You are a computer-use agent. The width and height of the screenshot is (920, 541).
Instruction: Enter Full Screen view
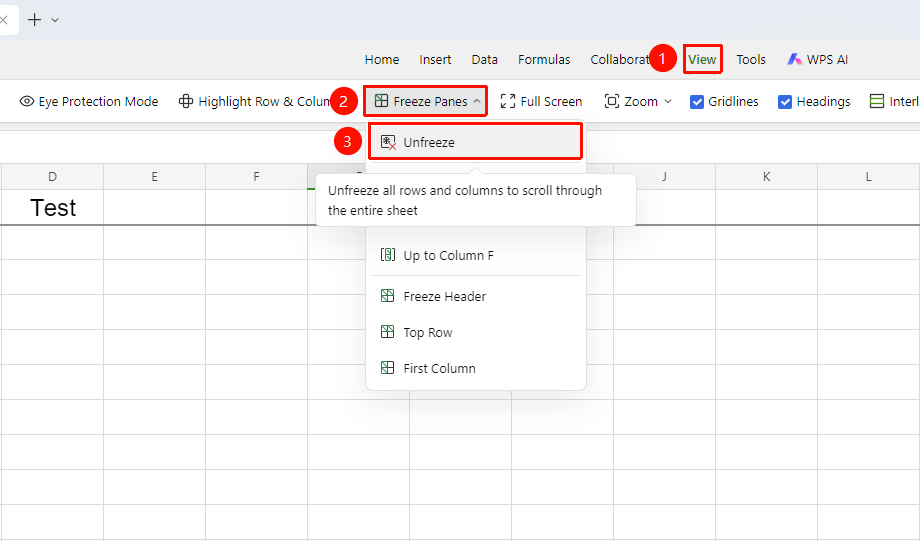click(541, 102)
